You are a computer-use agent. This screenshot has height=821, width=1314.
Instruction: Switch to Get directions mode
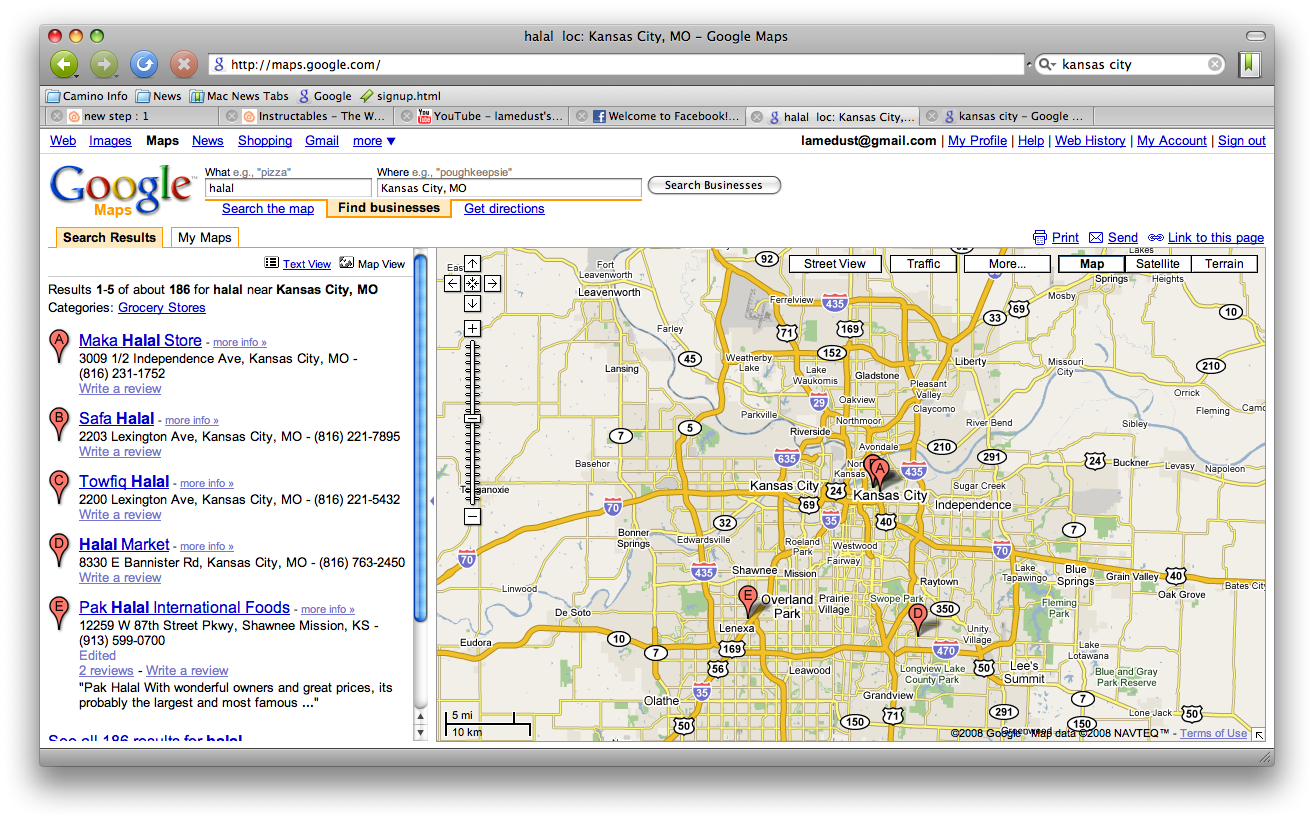(504, 209)
